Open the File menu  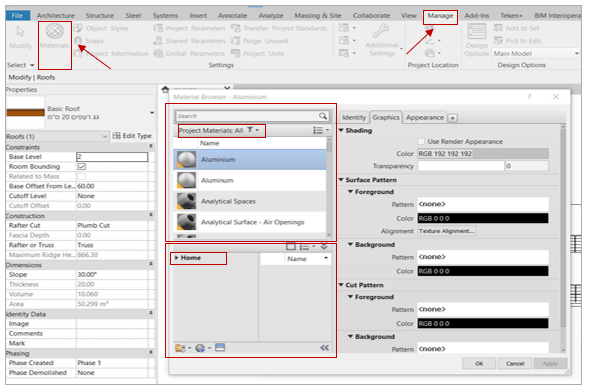[17, 15]
